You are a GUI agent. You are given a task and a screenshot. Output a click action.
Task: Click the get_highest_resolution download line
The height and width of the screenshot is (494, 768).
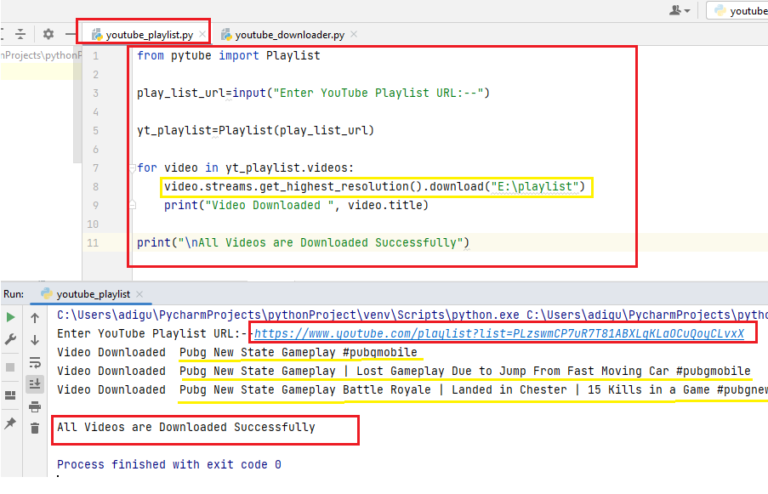[x=375, y=187]
